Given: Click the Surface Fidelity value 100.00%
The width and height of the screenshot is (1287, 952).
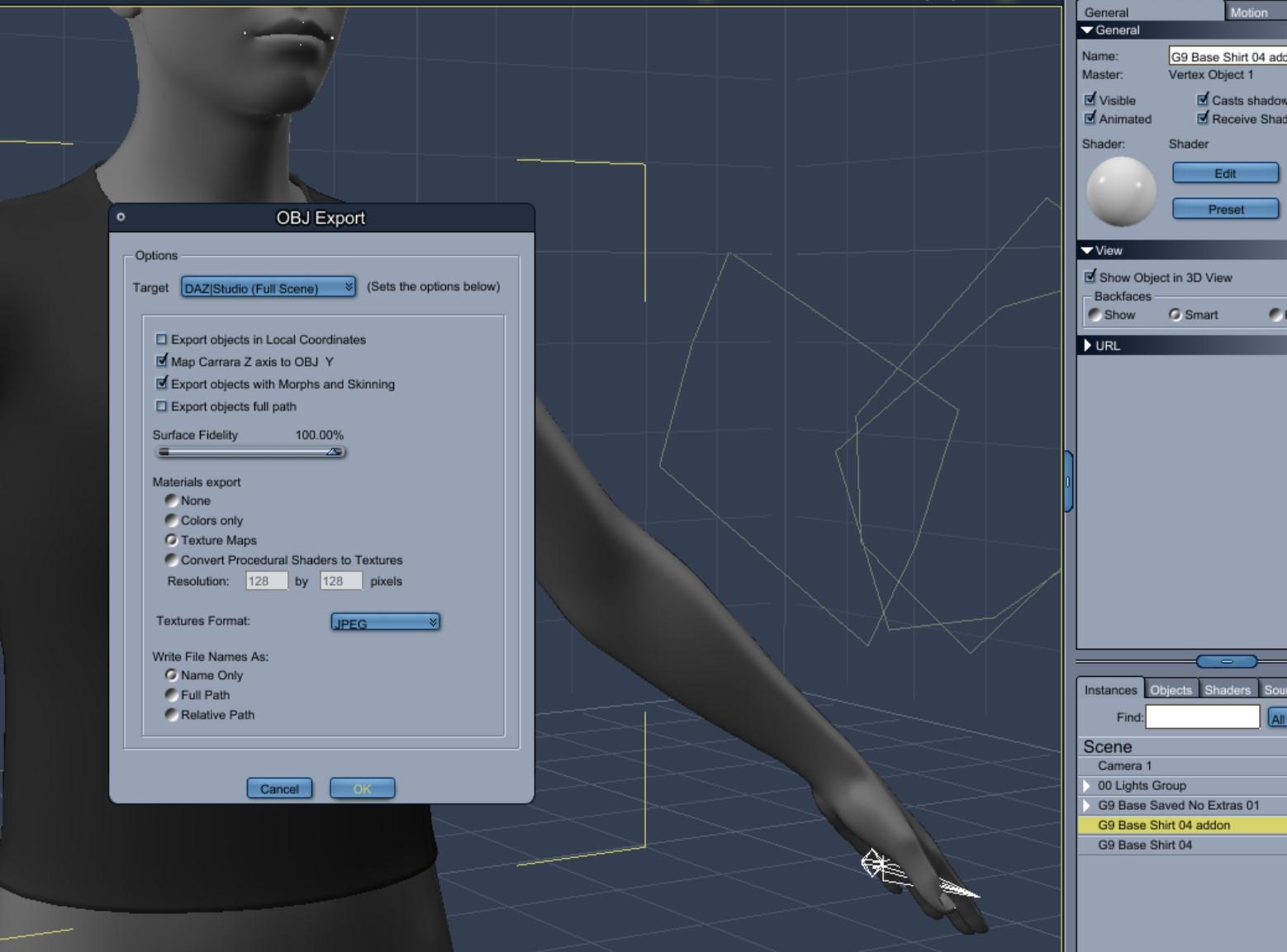Looking at the screenshot, I should (320, 435).
